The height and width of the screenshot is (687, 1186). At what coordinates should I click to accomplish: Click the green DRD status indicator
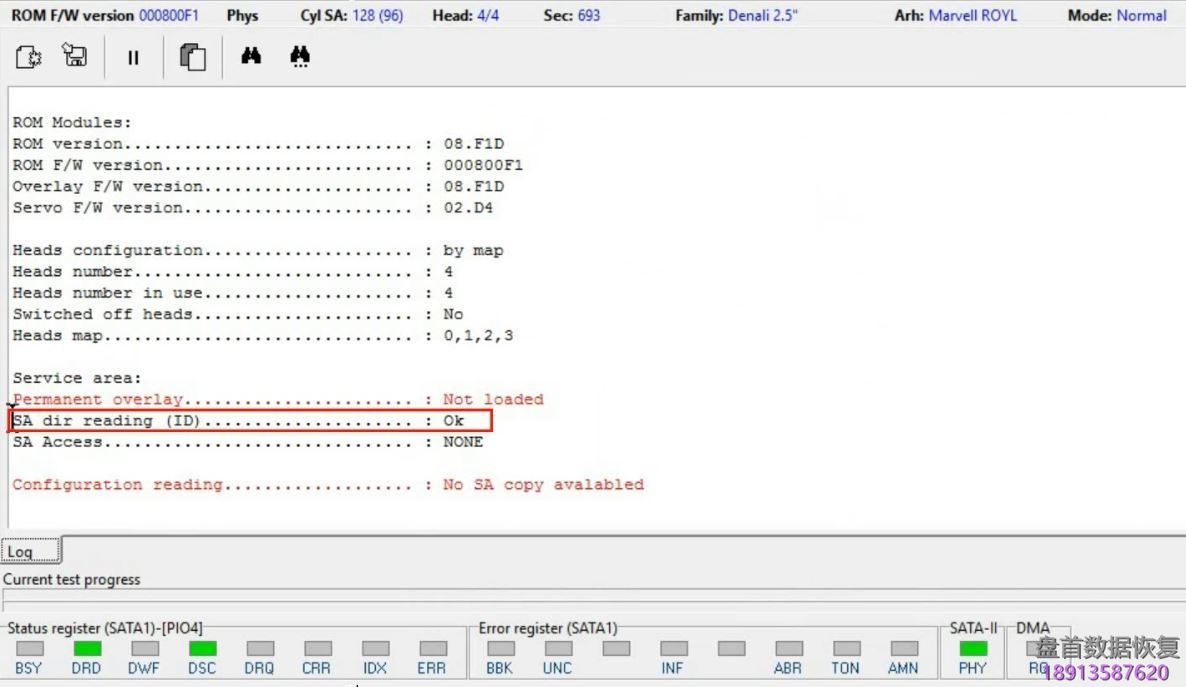pyautogui.click(x=86, y=649)
